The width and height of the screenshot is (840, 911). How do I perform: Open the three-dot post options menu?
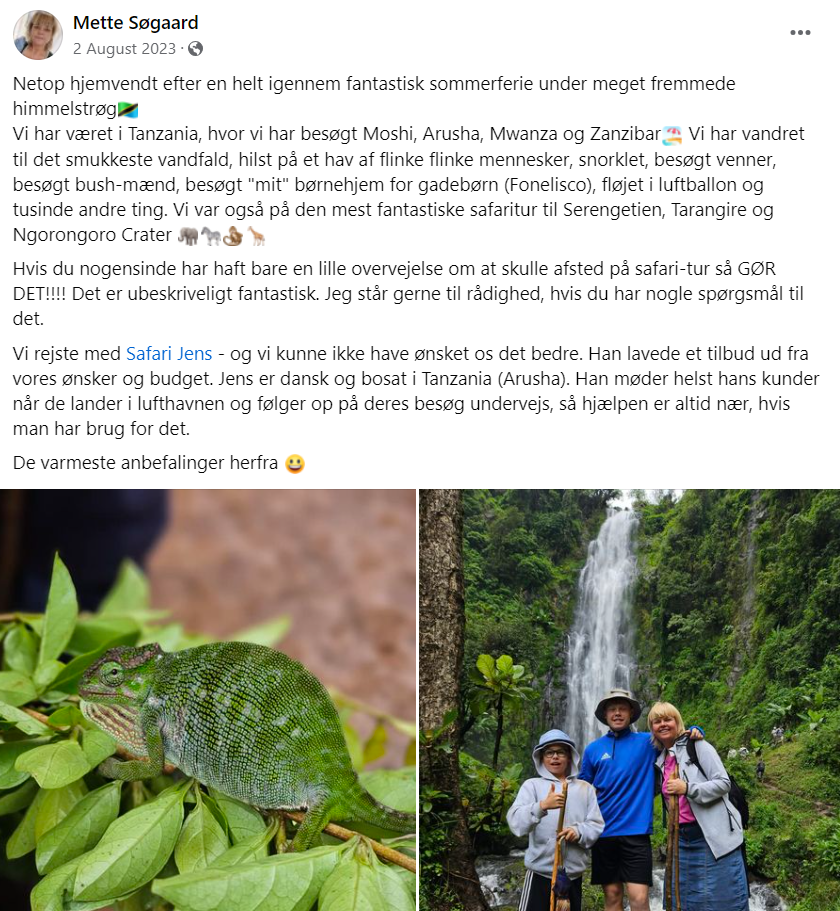800,33
